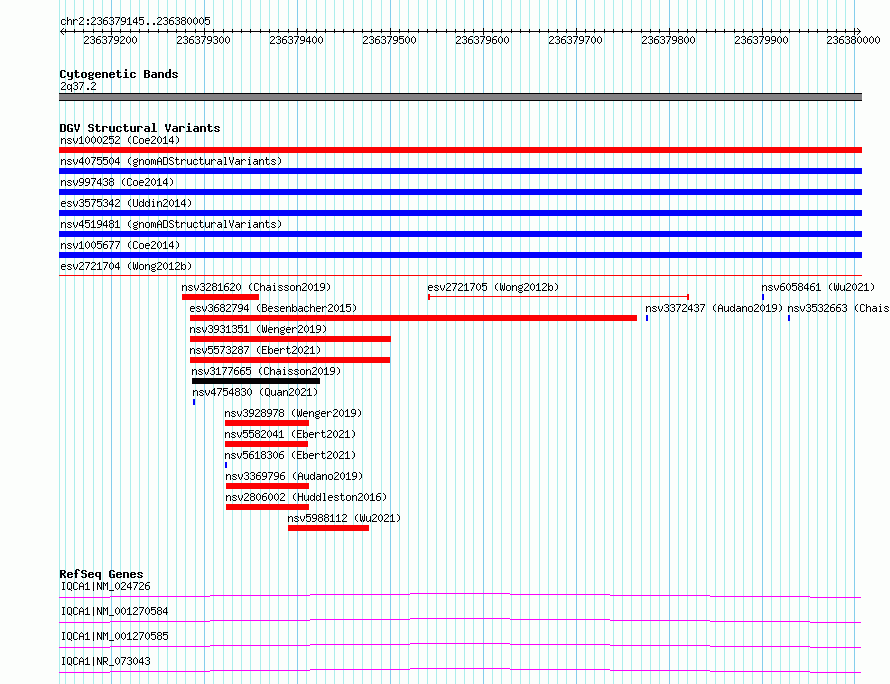Click ruler position 236379800

pos(669,40)
